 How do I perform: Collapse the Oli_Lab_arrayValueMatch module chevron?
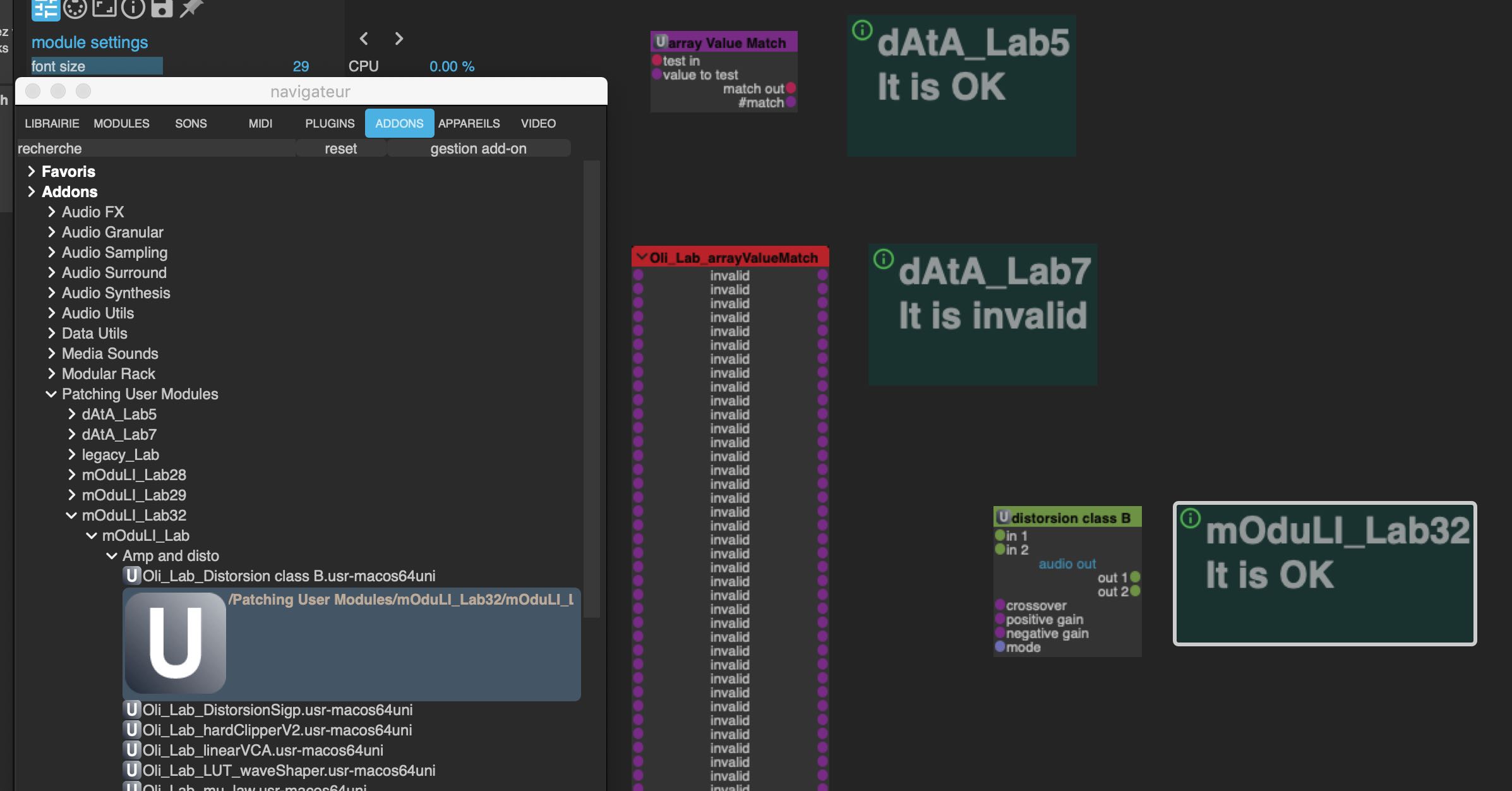point(642,257)
